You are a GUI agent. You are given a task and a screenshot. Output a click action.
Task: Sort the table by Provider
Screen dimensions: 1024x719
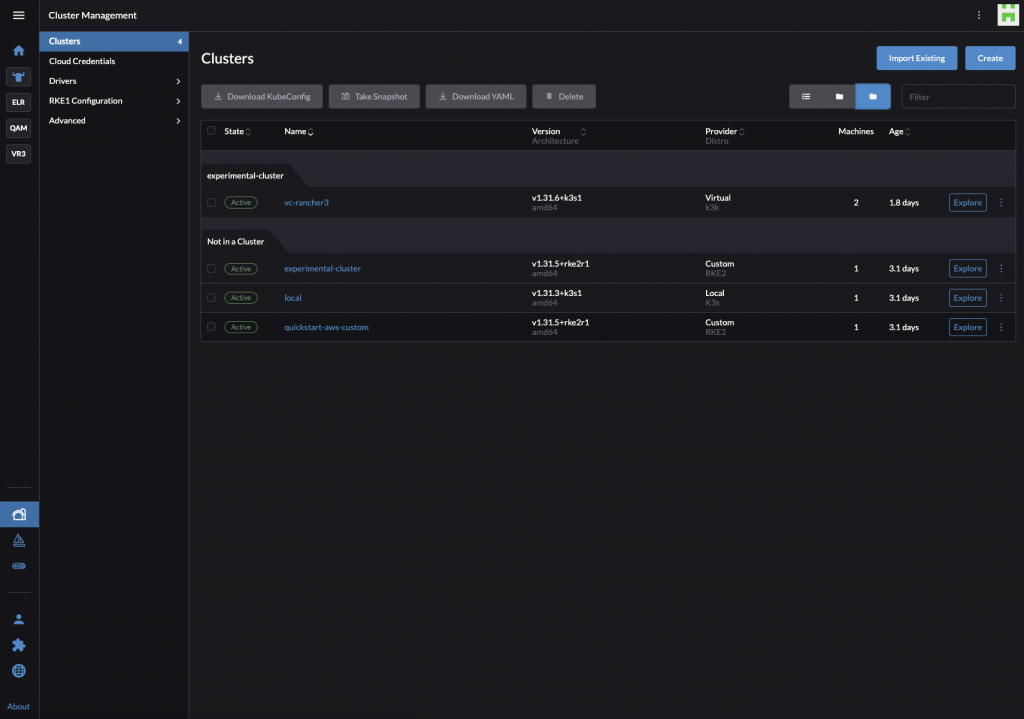[x=724, y=131]
